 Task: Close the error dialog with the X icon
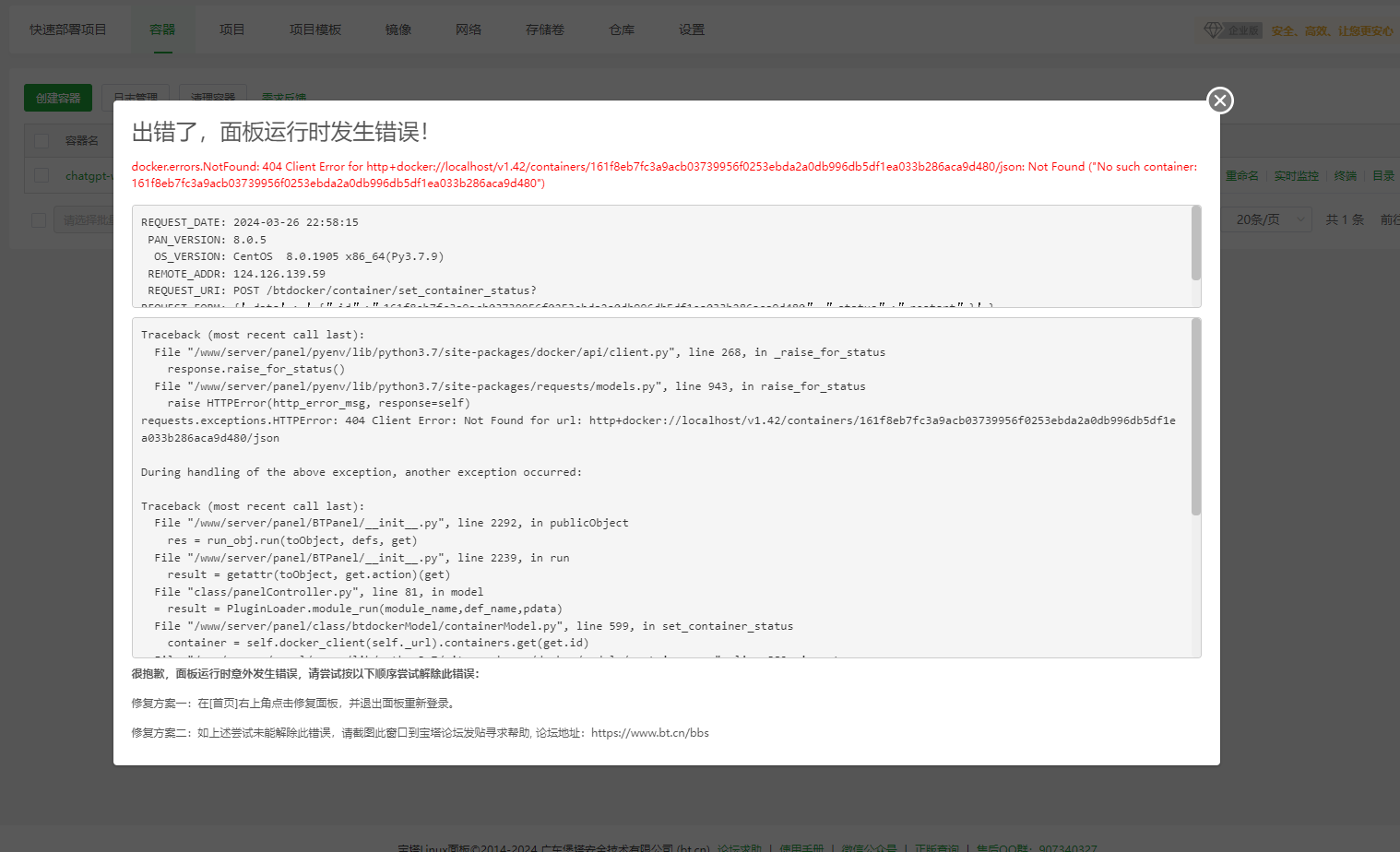1220,101
